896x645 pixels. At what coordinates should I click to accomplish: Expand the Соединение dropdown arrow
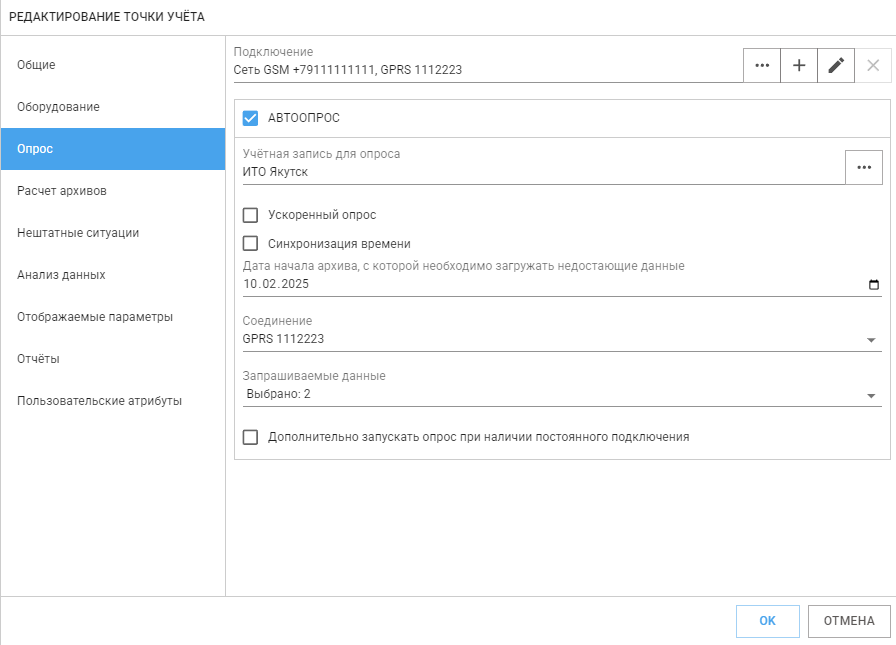coord(871,340)
